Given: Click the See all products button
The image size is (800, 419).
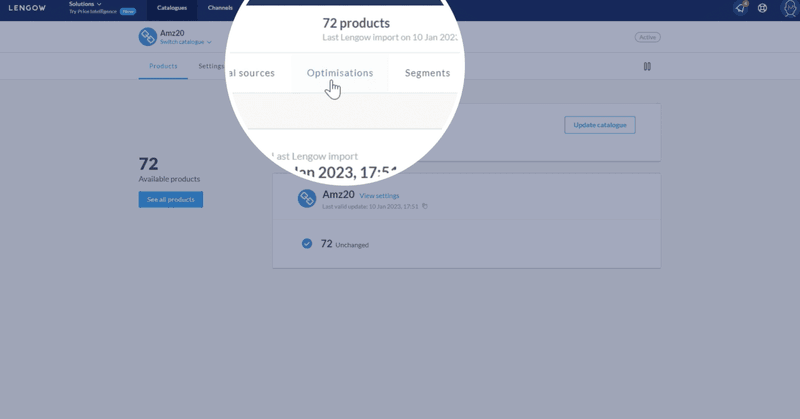Looking at the screenshot, I should [171, 200].
